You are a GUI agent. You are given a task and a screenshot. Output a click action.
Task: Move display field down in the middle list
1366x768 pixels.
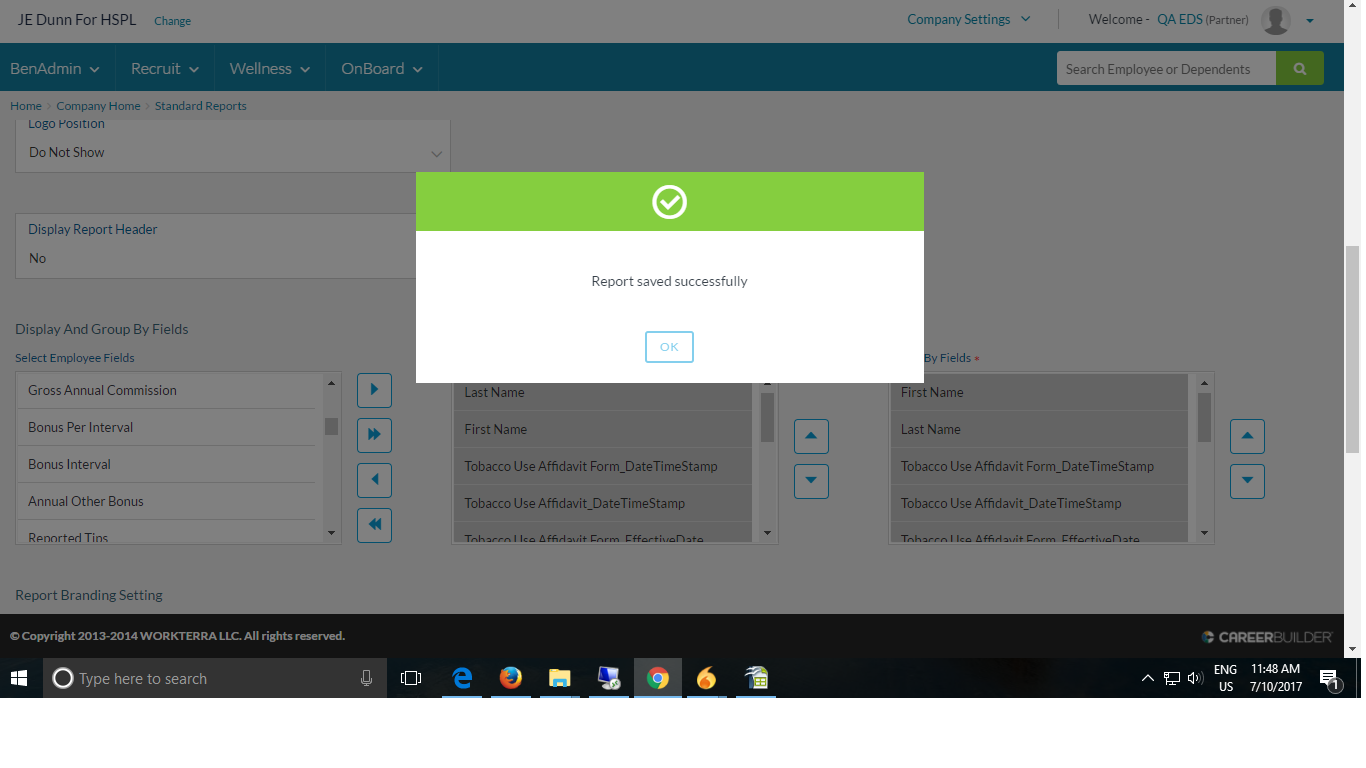pyautogui.click(x=810, y=481)
